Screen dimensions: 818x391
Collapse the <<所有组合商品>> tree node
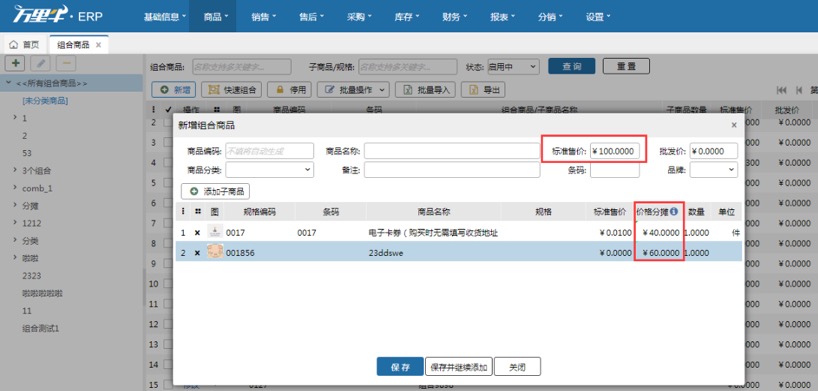click(x=8, y=83)
